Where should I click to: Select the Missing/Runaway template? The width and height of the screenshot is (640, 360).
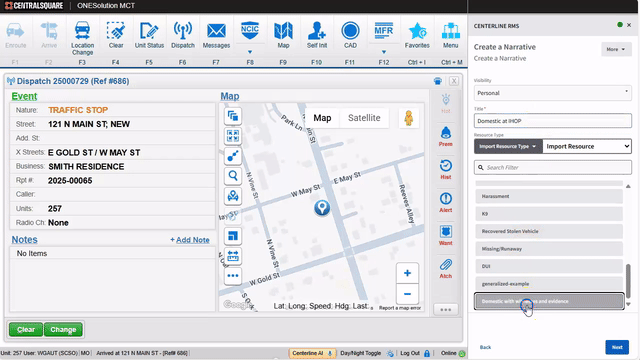(x=549, y=249)
